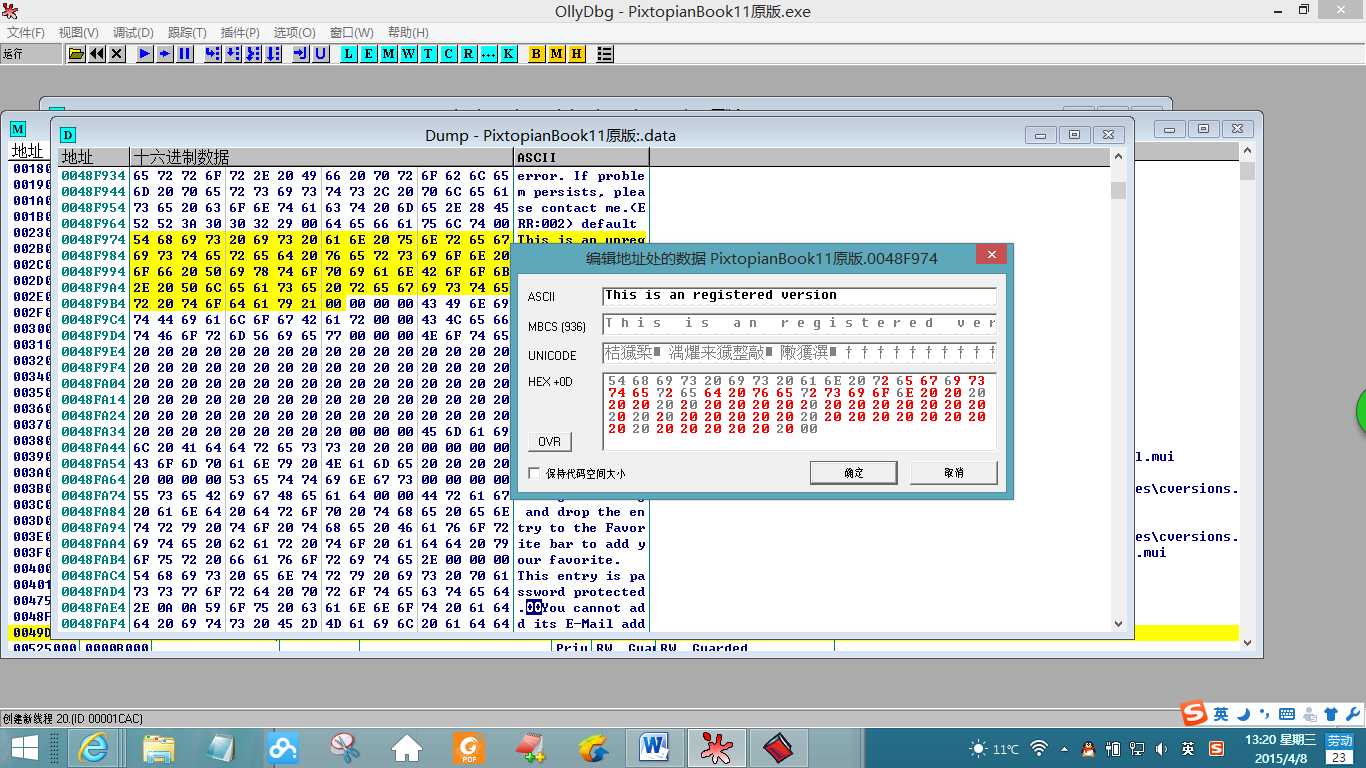Open the 插件(P) menu
The width and height of the screenshot is (1366, 768).
coord(240,33)
